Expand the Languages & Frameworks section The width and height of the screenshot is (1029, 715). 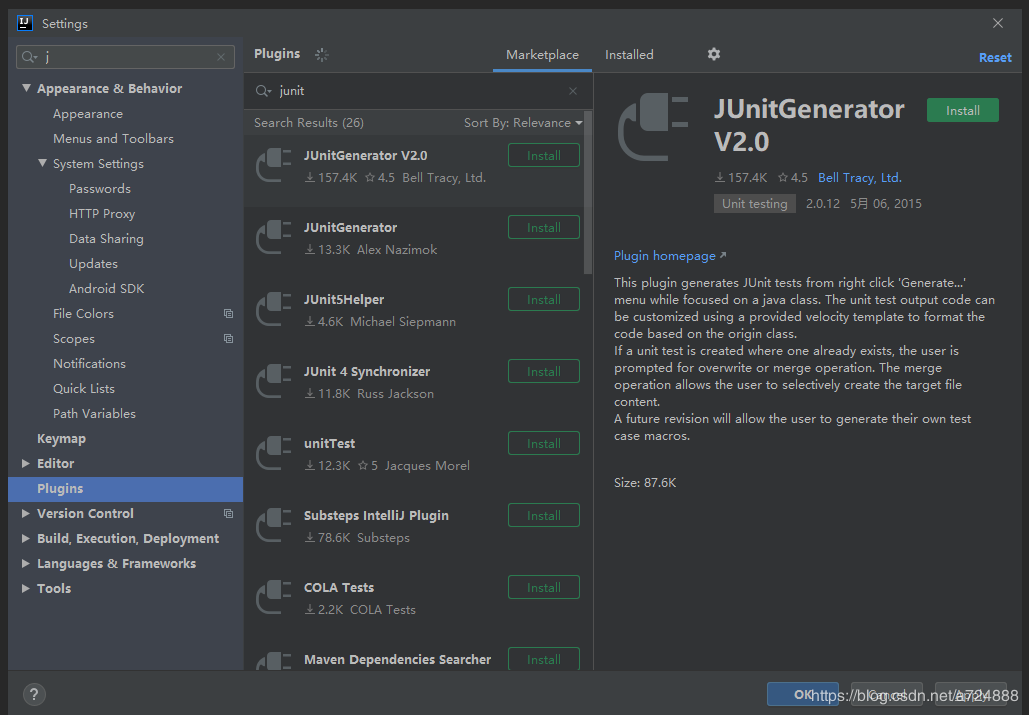coord(26,563)
